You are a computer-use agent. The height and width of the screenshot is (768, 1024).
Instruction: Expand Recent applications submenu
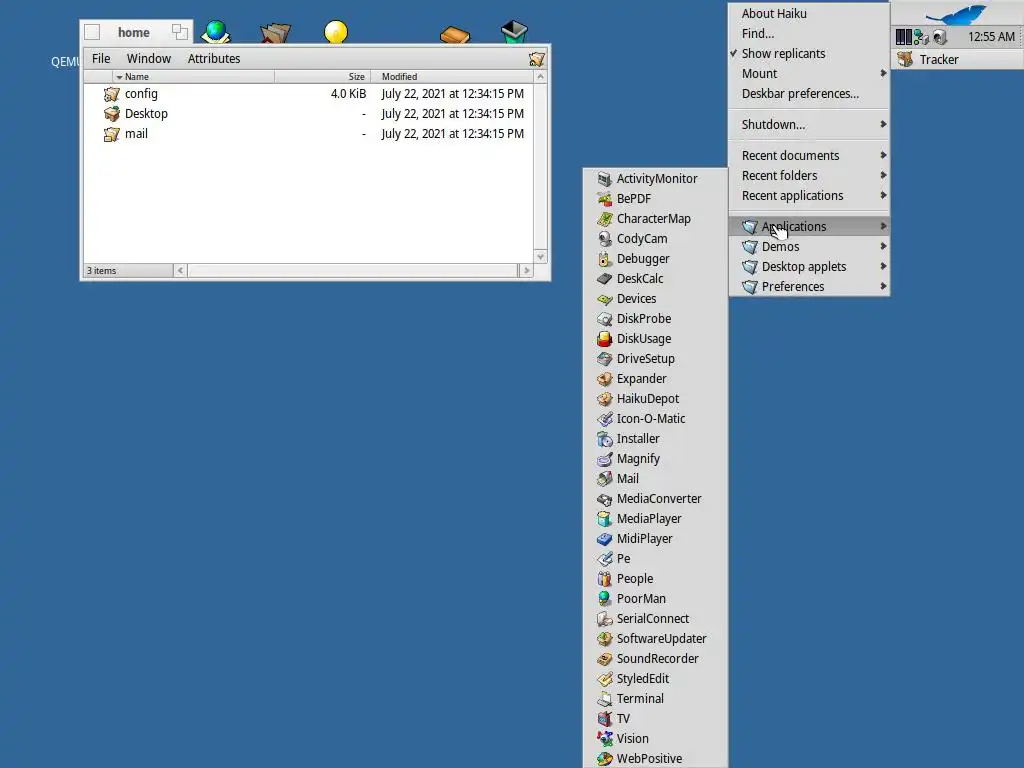(808, 196)
